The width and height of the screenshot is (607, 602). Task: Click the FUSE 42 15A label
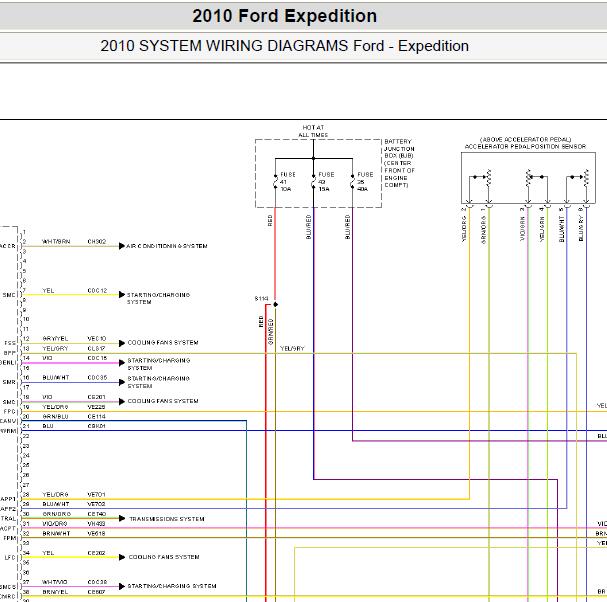[326, 182]
